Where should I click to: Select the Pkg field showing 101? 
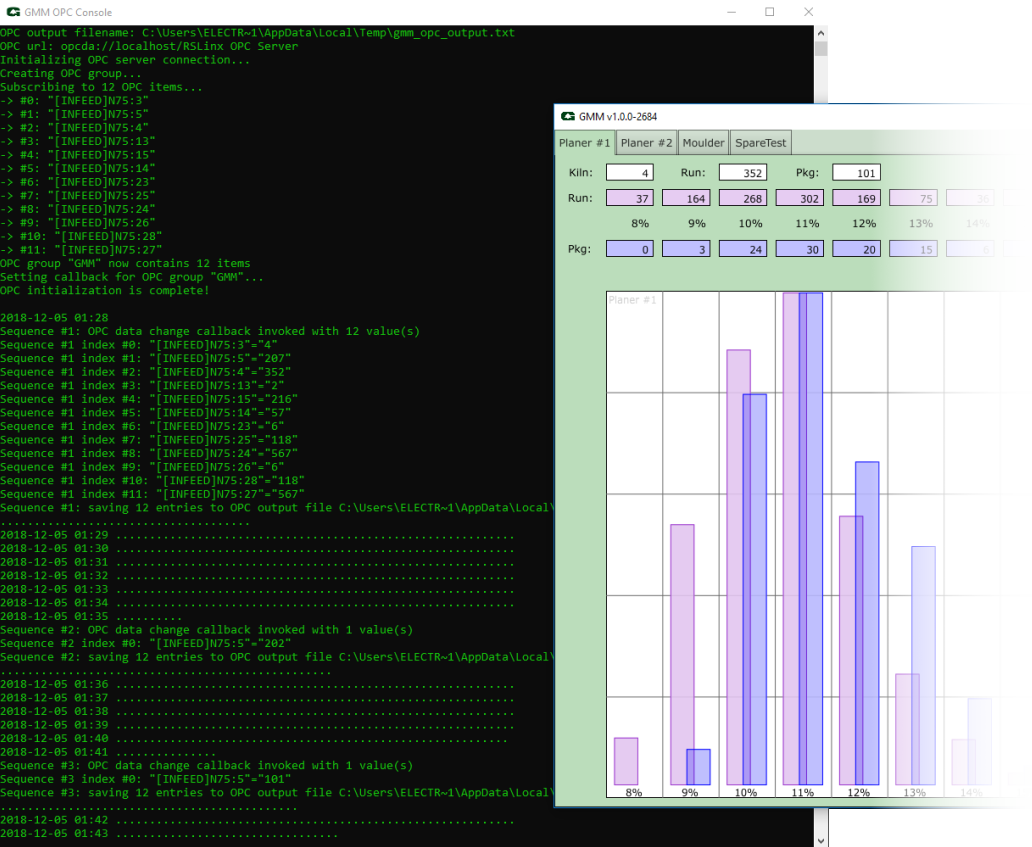point(856,173)
